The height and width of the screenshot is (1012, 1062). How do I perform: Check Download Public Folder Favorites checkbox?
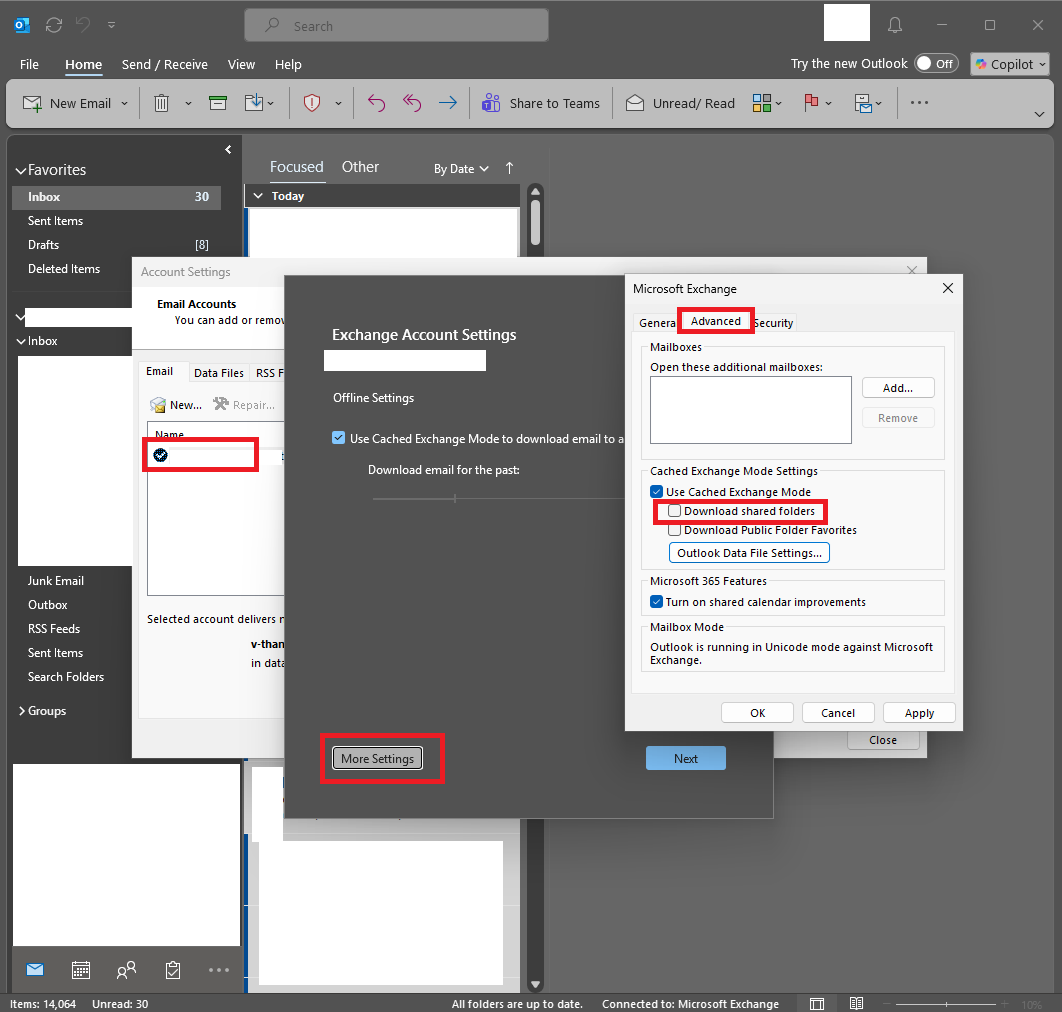[675, 530]
